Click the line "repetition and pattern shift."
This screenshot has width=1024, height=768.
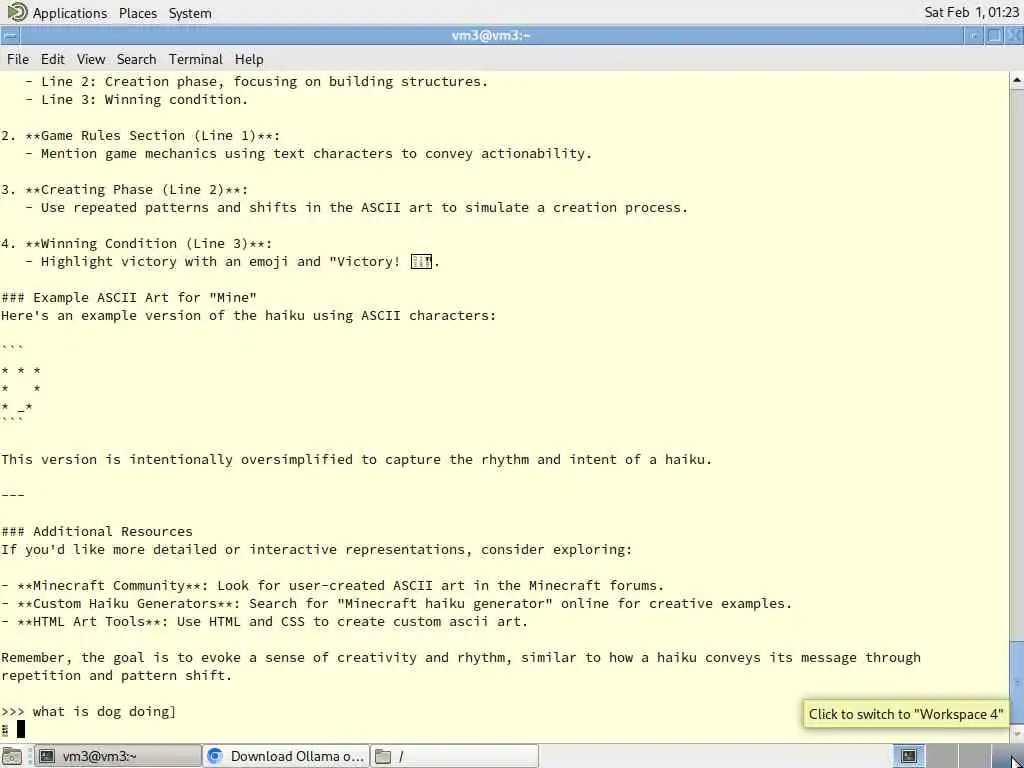[x=117, y=675]
